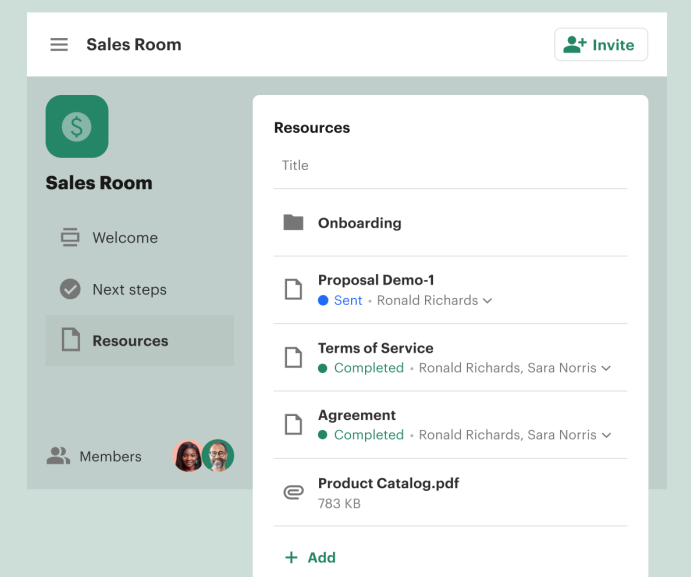Click the Agreement file icon
The image size is (691, 577).
click(x=293, y=424)
